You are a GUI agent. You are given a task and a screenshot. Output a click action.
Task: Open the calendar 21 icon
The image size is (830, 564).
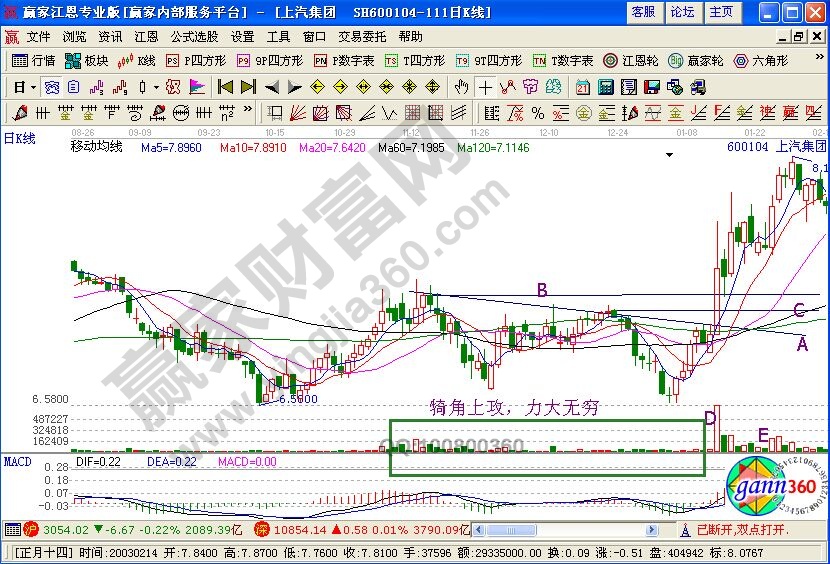tap(583, 87)
